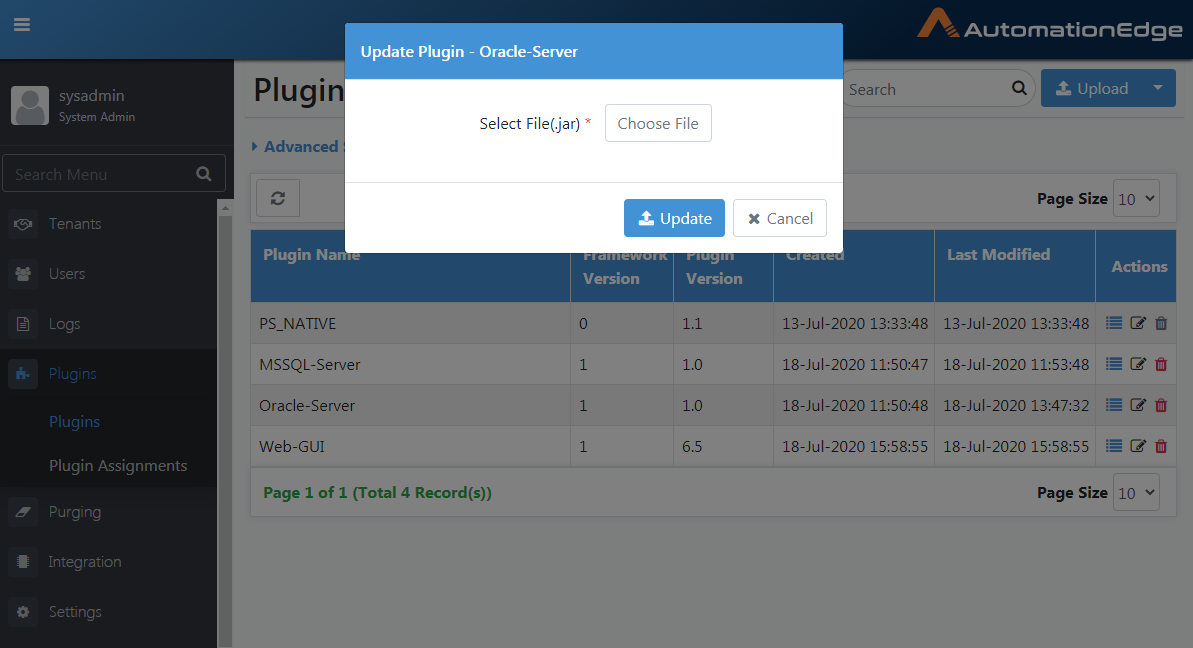Click MSSQL-Server last modified 18-Jul-2020 11:53:48
Viewport: 1193px width, 648px height.
[1016, 364]
